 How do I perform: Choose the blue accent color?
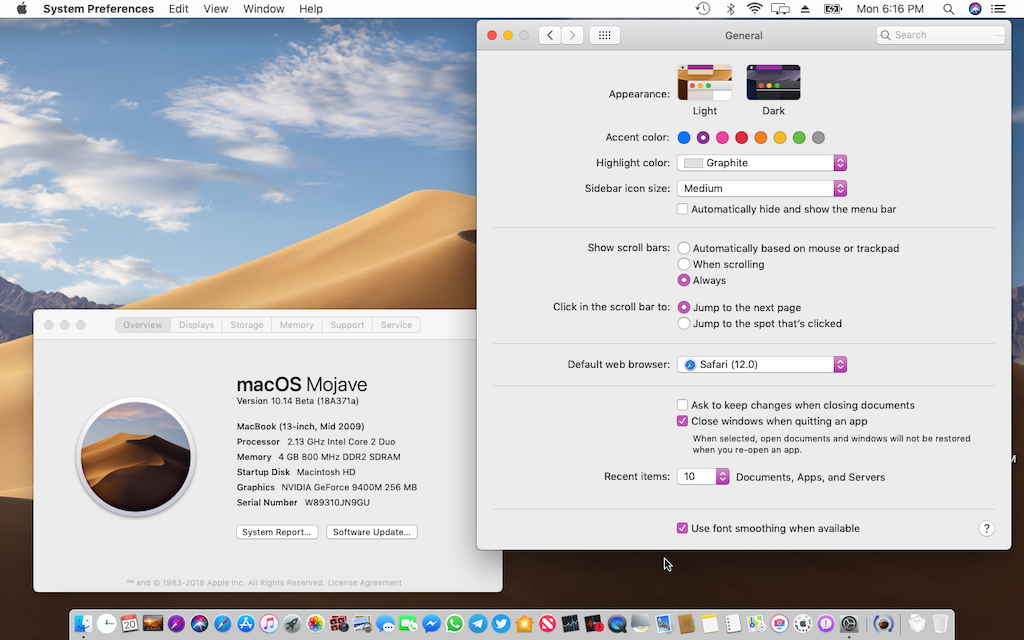(684, 137)
